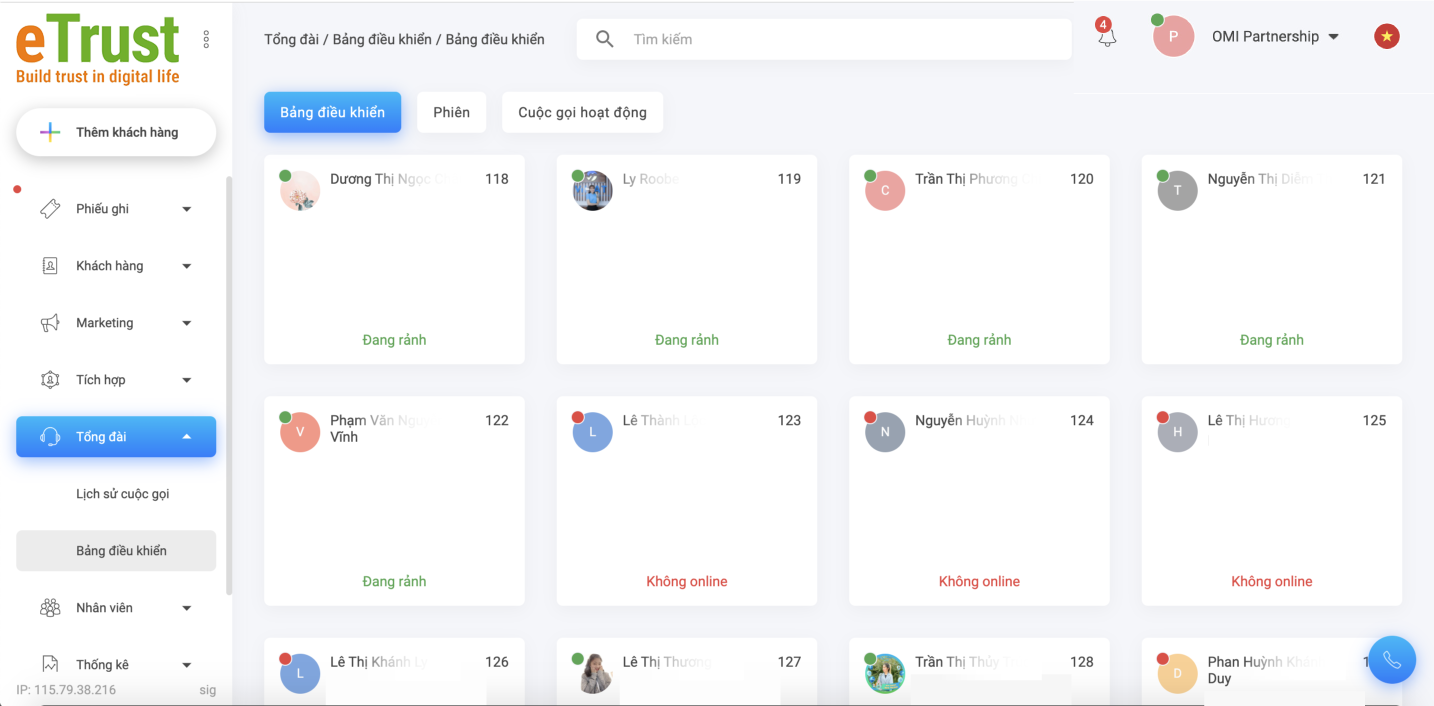This screenshot has height=706, width=1434.
Task: Open Lịch sử cuộc gọi link
Action: (123, 494)
